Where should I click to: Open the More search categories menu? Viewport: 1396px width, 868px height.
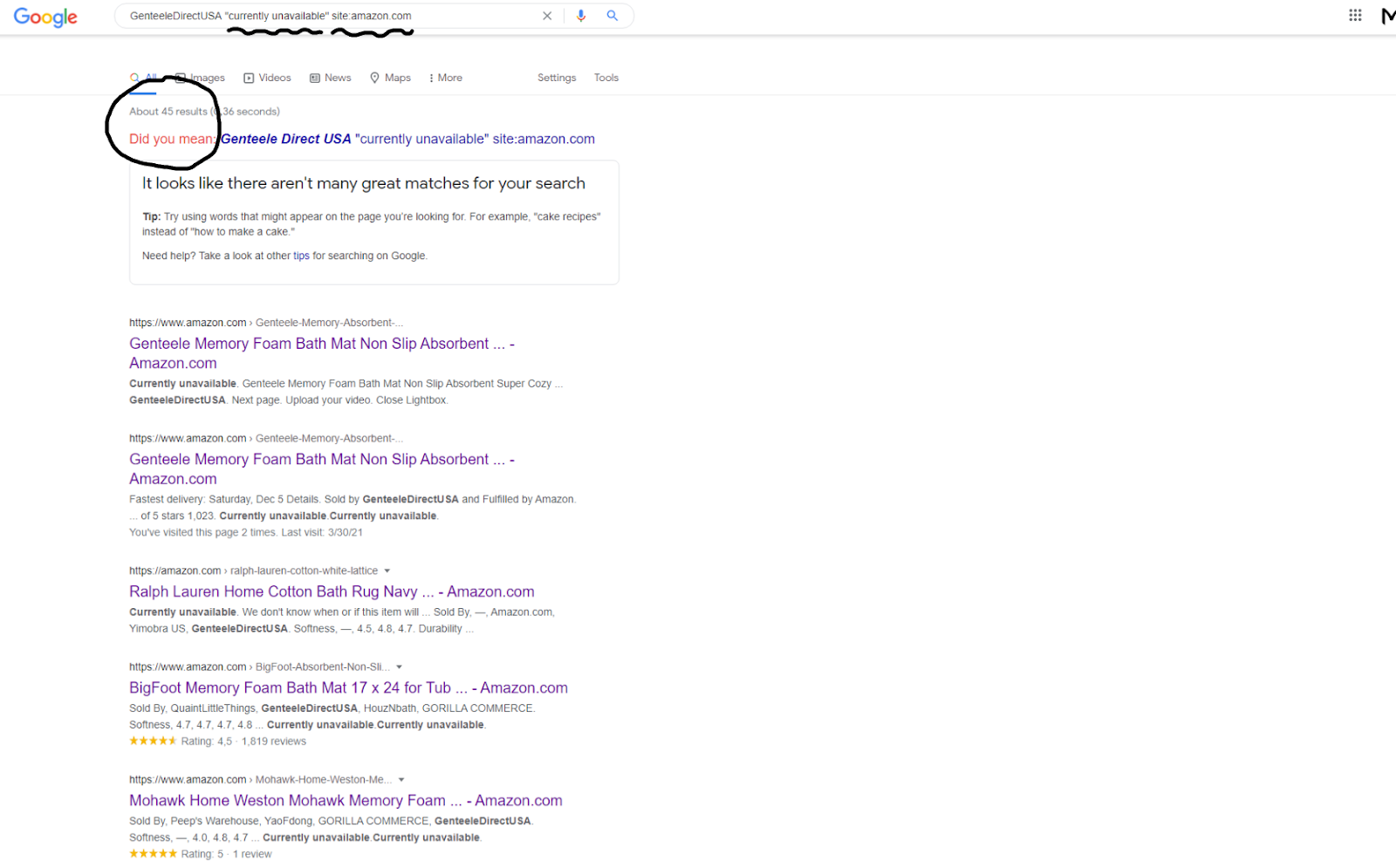coord(446,78)
